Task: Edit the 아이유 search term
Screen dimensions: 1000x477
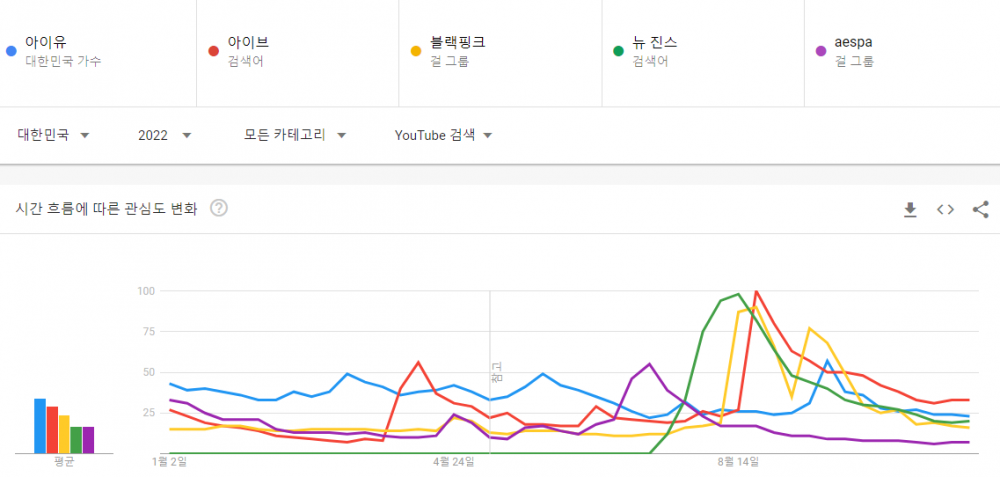Action: [46, 43]
